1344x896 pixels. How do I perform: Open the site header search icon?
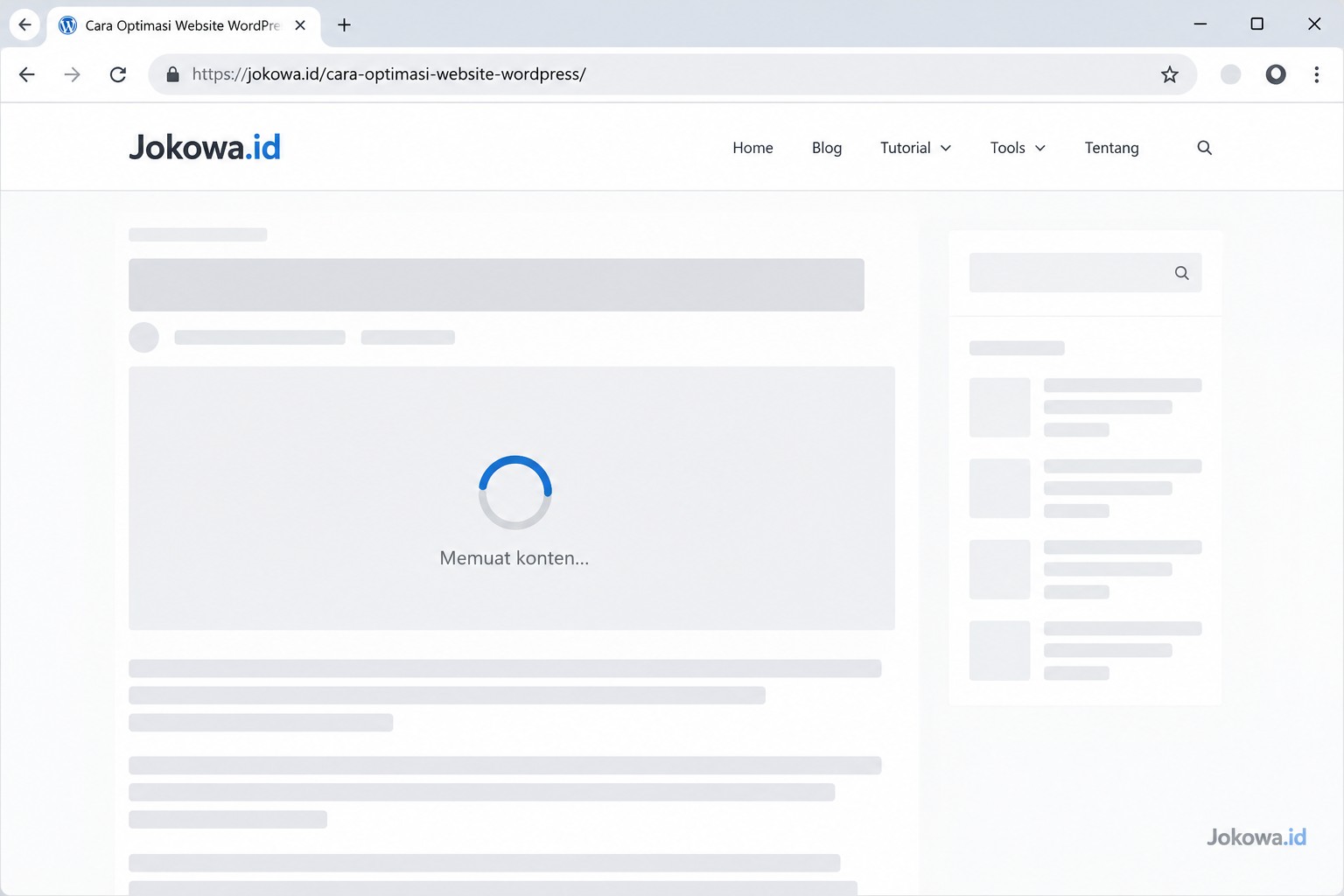coord(1205,148)
